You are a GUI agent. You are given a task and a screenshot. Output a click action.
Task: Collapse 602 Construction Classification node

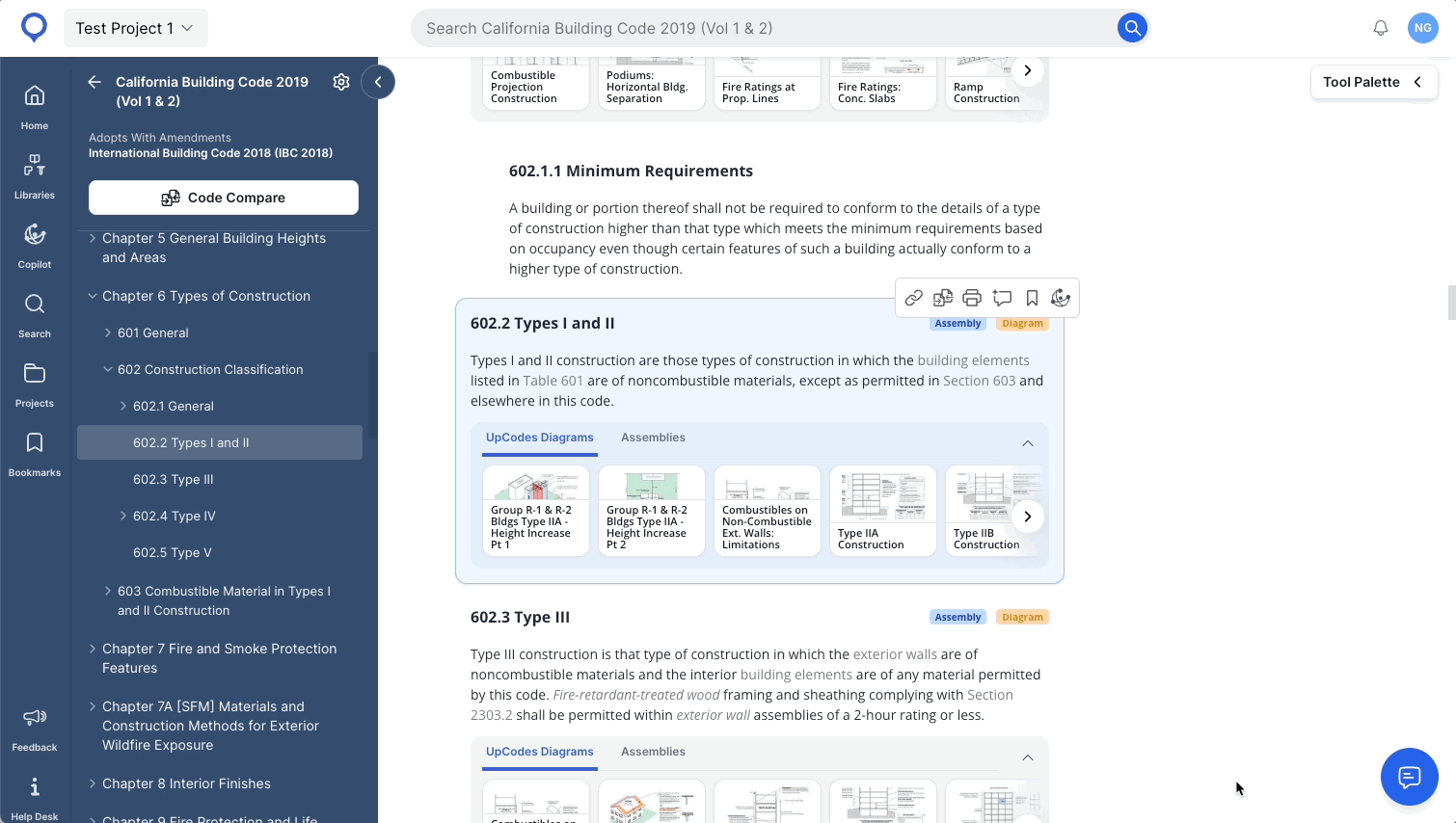pyautogui.click(x=108, y=369)
